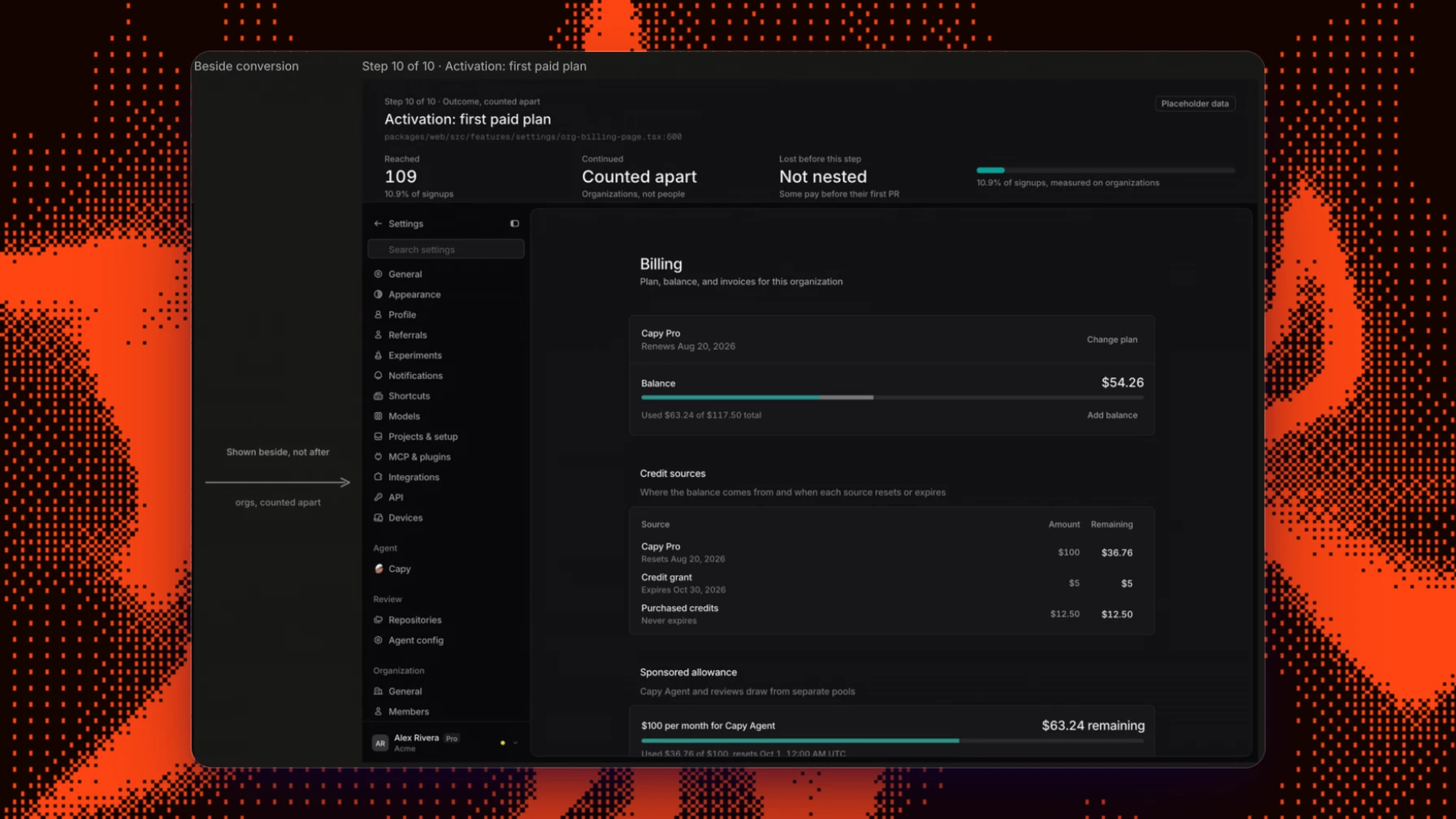The image size is (1456, 819).
Task: Click the Experiments flask icon
Action: [378, 355]
